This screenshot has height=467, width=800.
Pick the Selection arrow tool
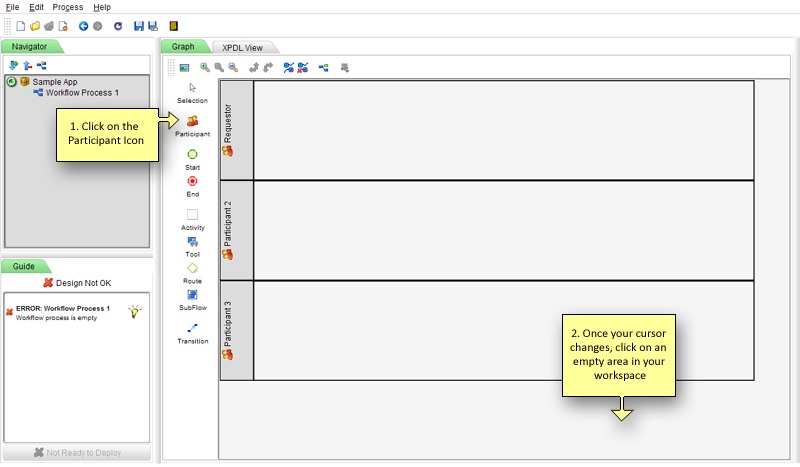(192, 88)
